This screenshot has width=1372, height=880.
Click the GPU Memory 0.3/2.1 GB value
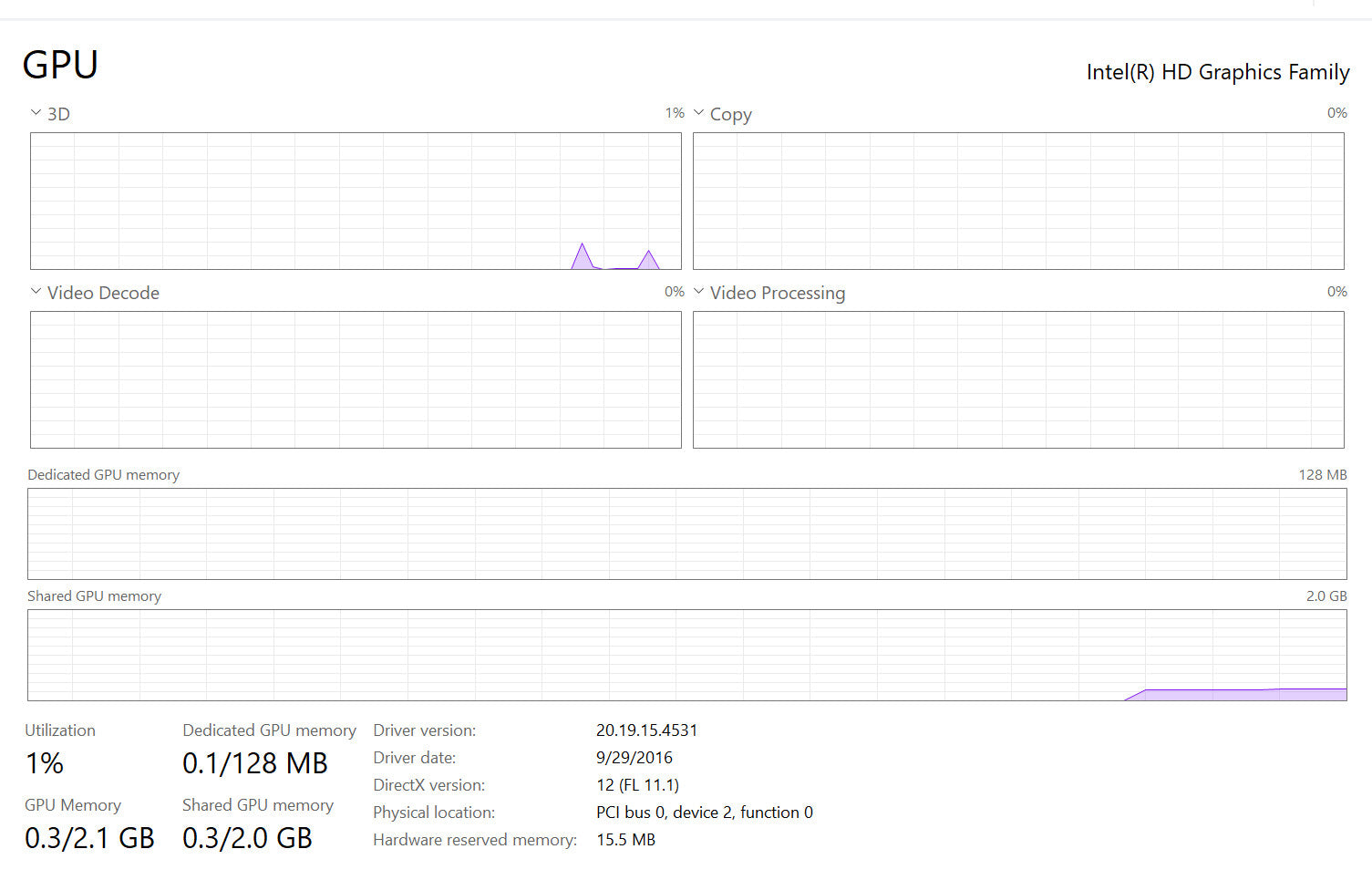pyautogui.click(x=89, y=838)
